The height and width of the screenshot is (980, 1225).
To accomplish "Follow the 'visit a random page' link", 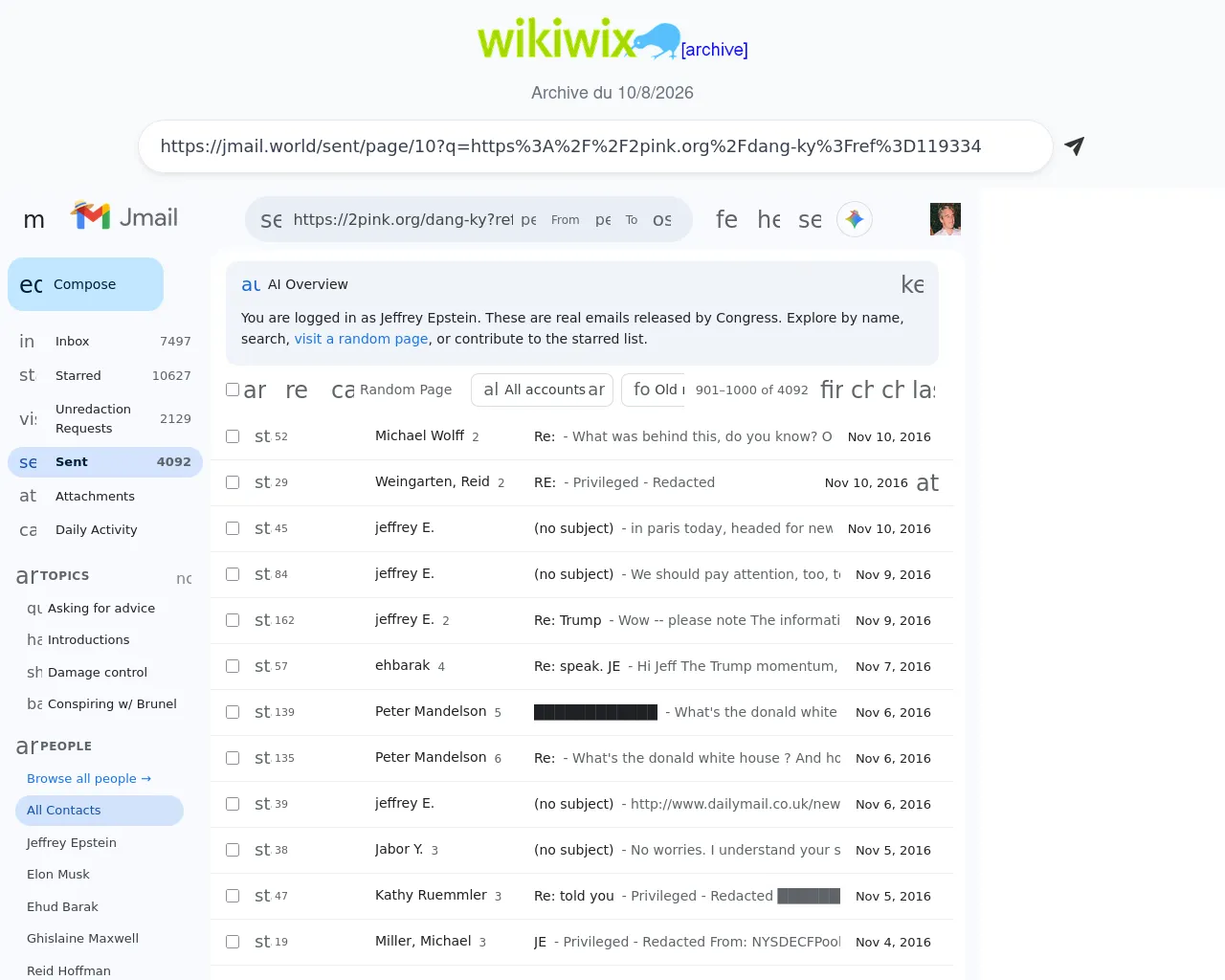I will (361, 339).
